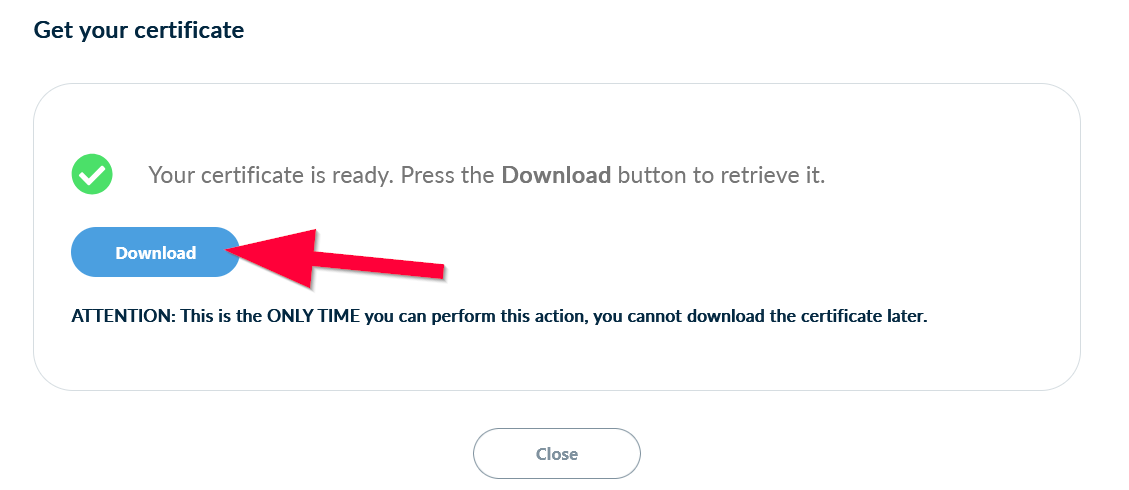The width and height of the screenshot is (1129, 490).
Task: Click the word 'certificate' in the heading
Action: (193, 30)
